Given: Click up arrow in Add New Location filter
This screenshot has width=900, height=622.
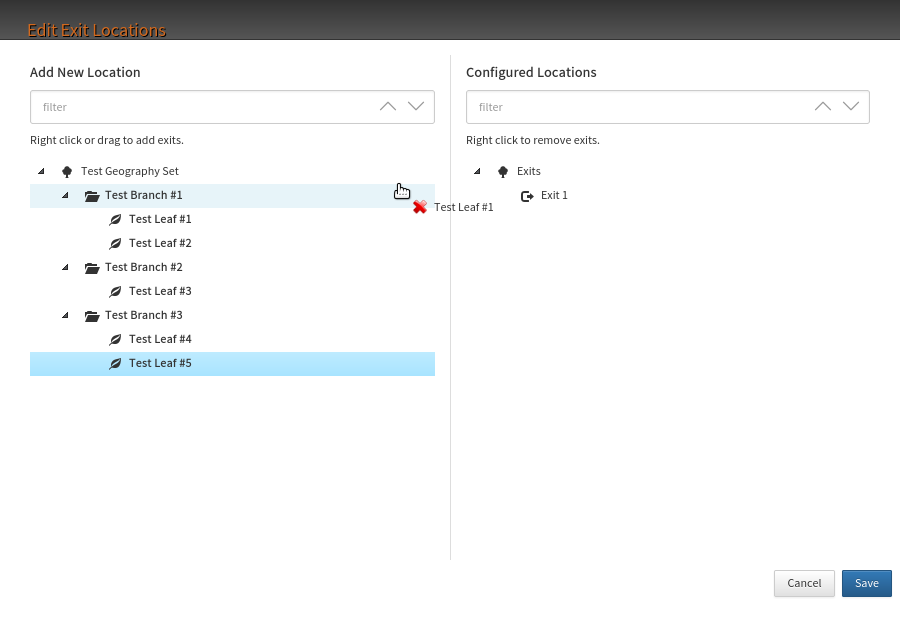Looking at the screenshot, I should tap(388, 107).
